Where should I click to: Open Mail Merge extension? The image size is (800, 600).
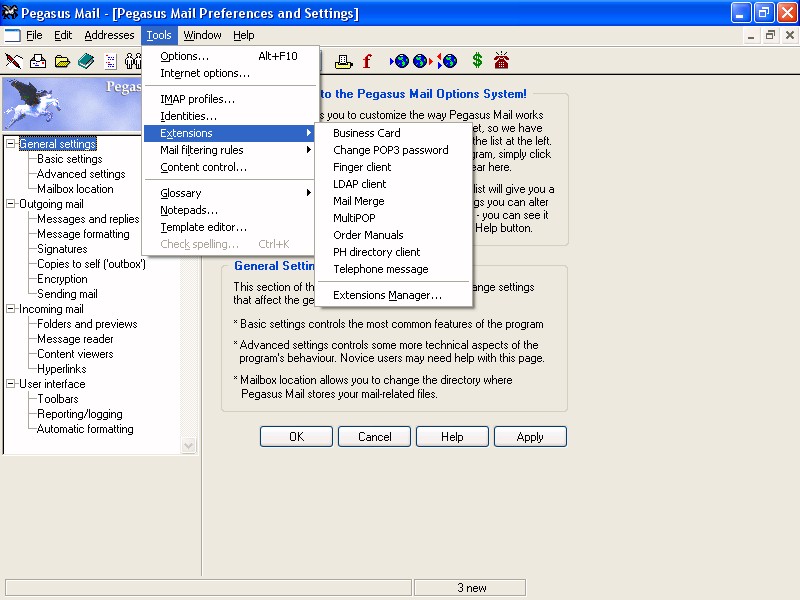tap(393, 201)
